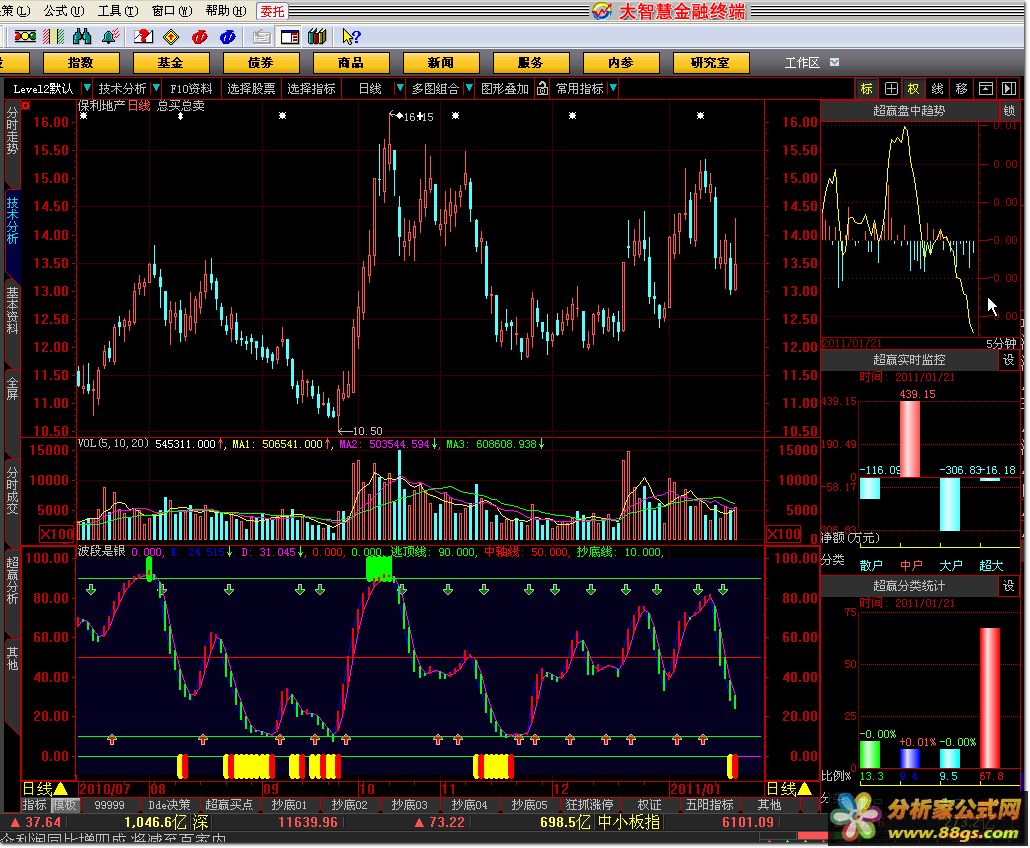1030x848 pixels.
Task: Open the 工具 menu
Action: point(118,11)
